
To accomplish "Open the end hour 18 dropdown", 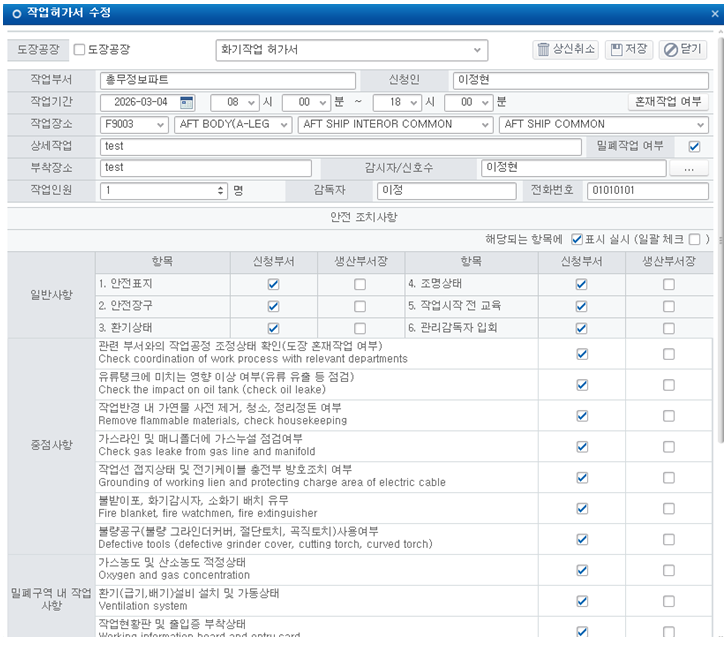I will [397, 102].
